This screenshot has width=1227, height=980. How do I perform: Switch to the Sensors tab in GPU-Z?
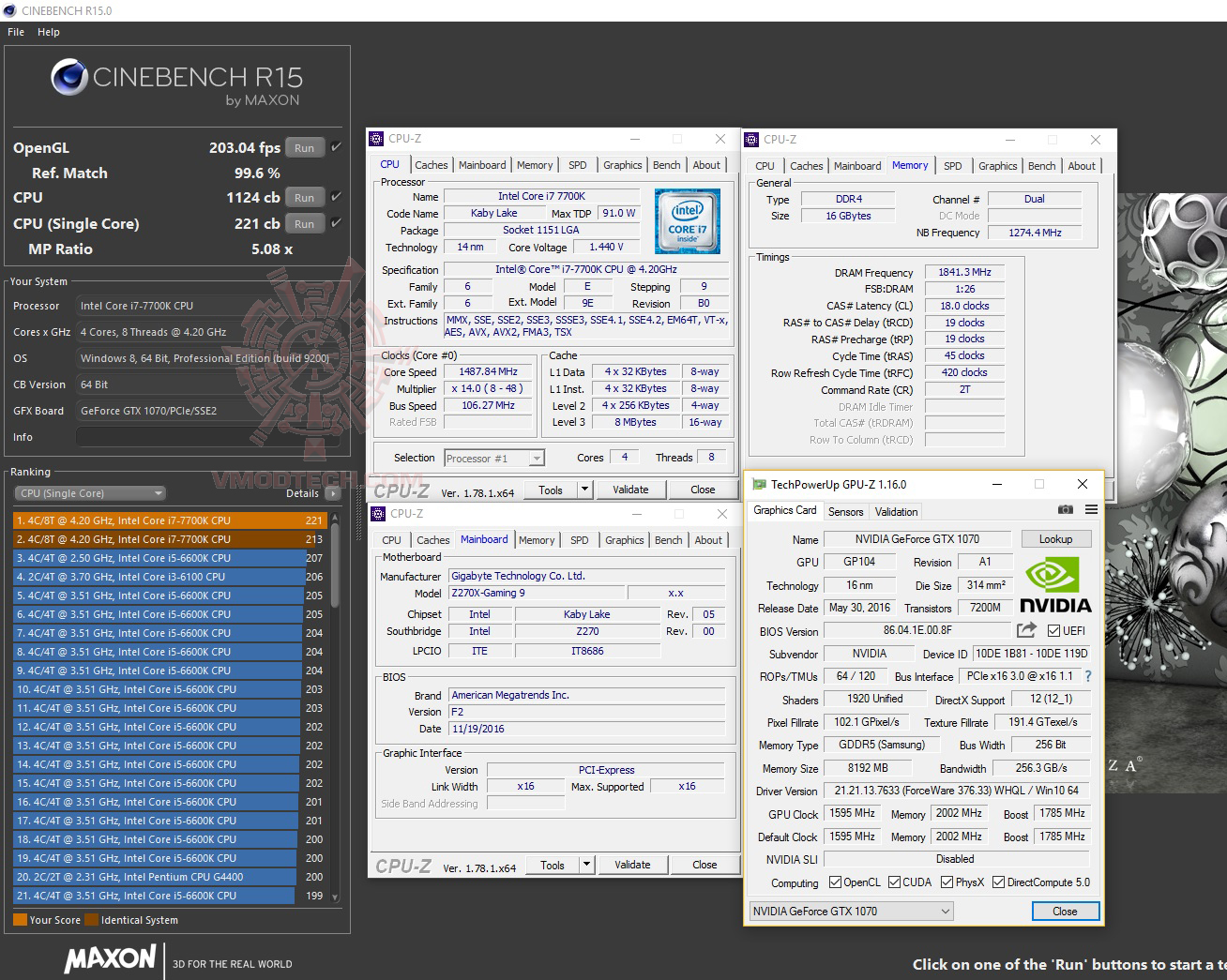(x=845, y=512)
